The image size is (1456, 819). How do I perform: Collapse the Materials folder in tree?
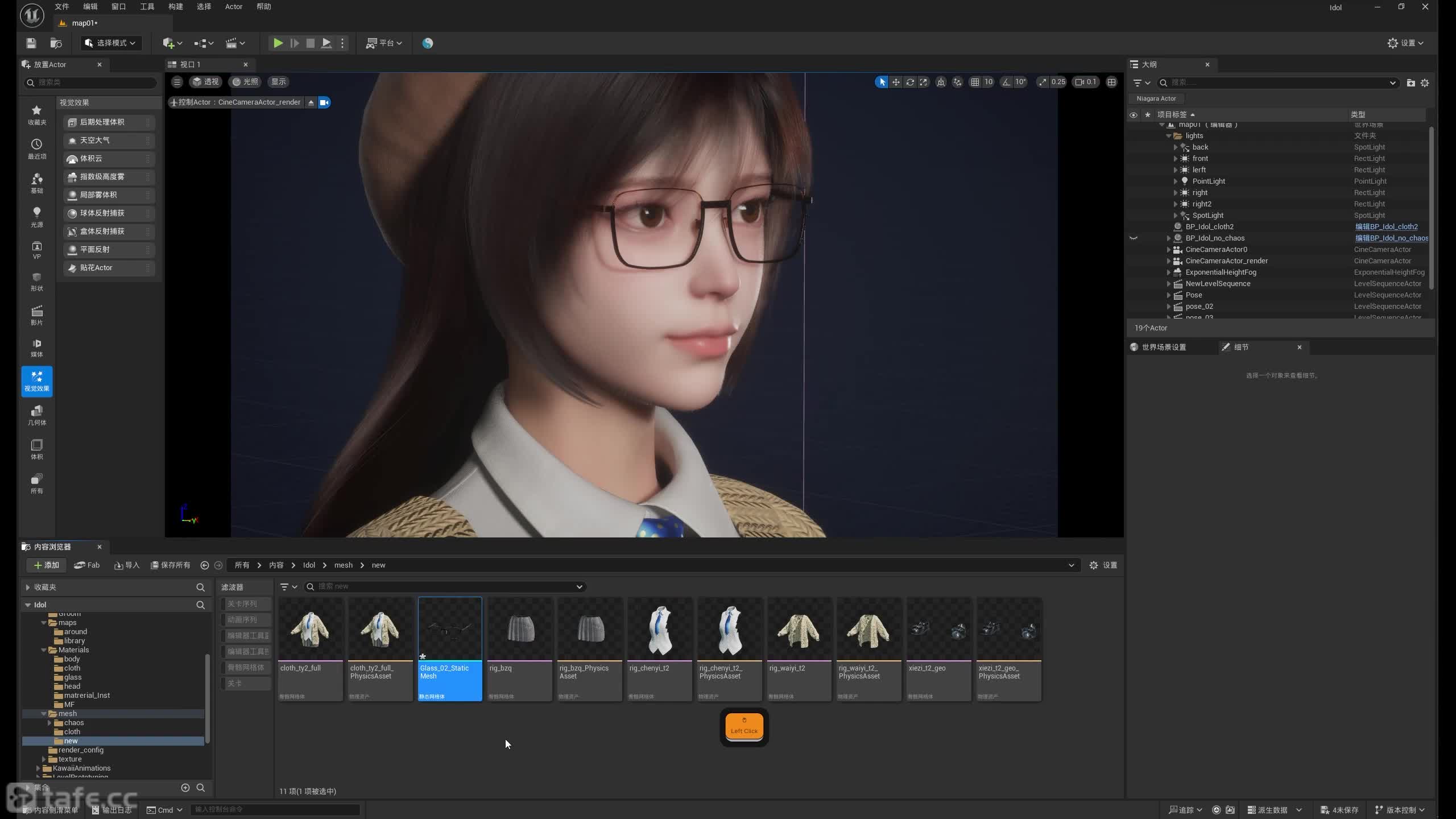click(x=44, y=650)
